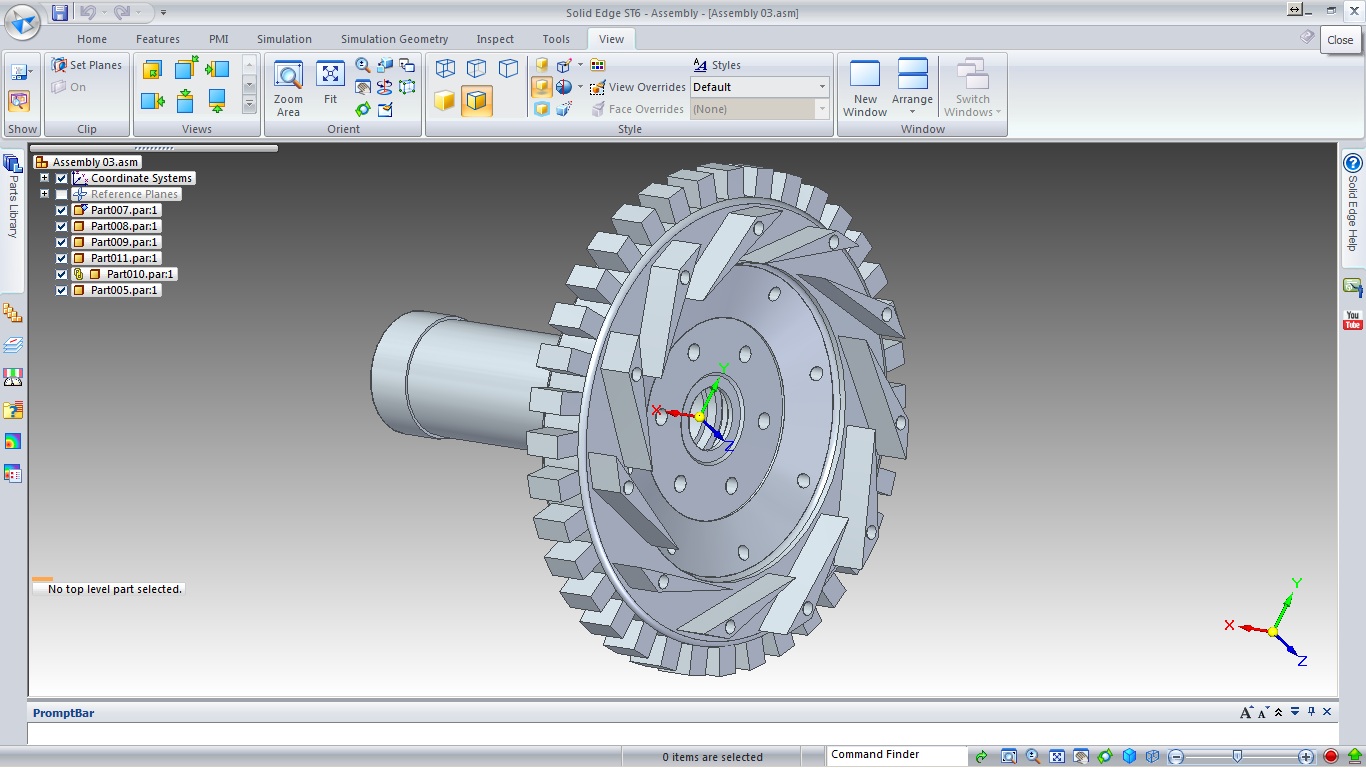Click the Set Planes button
The width and height of the screenshot is (1366, 768).
pyautogui.click(x=87, y=65)
